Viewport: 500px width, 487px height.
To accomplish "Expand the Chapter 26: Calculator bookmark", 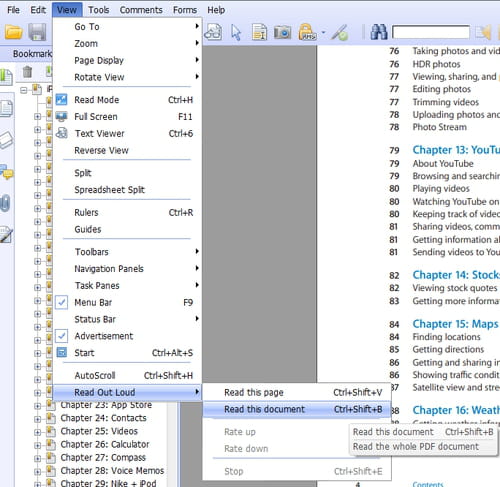I will tap(37, 445).
